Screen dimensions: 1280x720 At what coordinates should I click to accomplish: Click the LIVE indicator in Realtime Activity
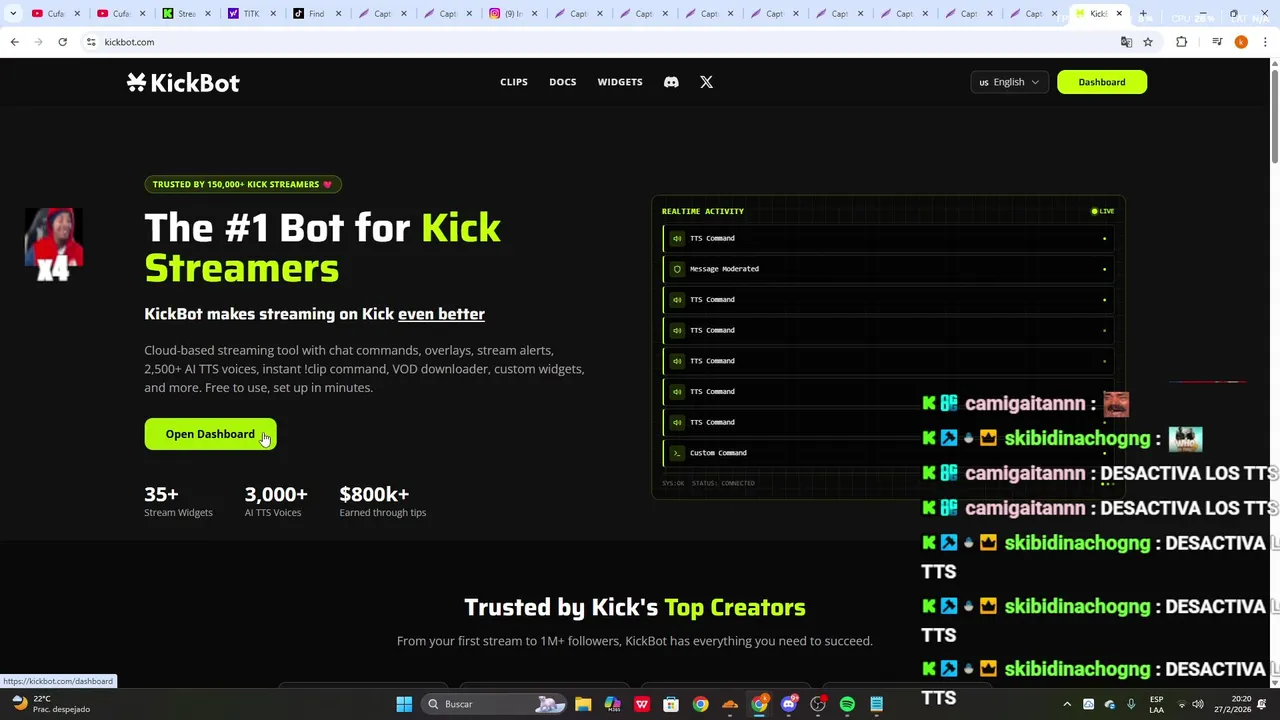click(x=1102, y=211)
